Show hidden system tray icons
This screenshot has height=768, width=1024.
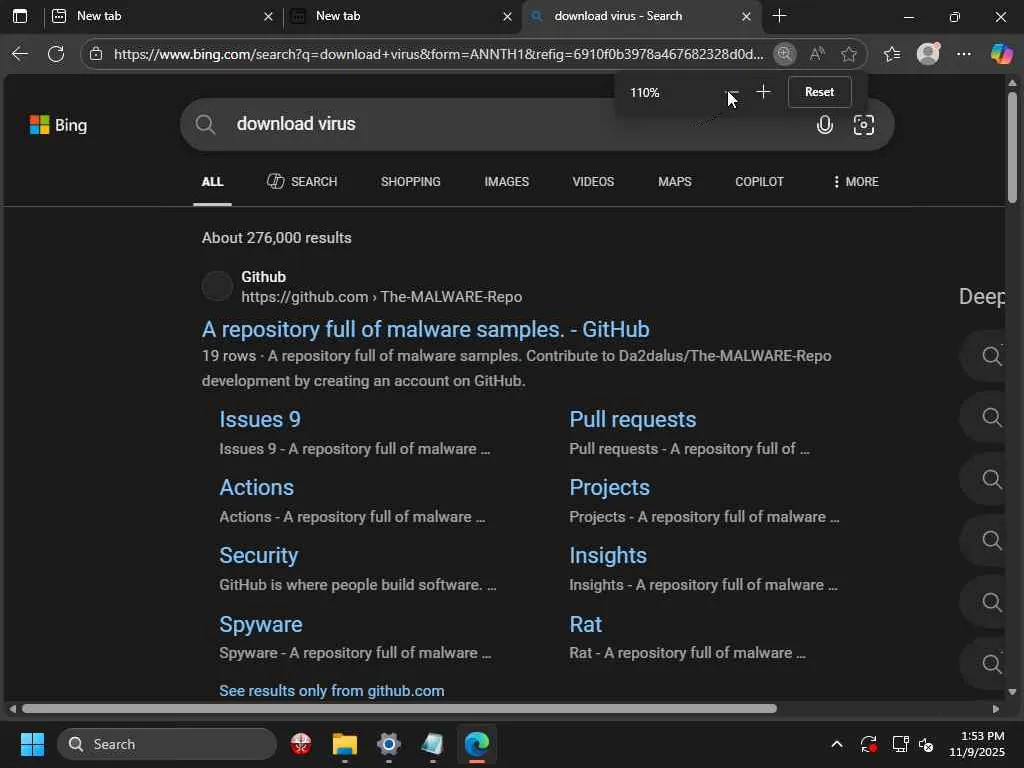(837, 744)
